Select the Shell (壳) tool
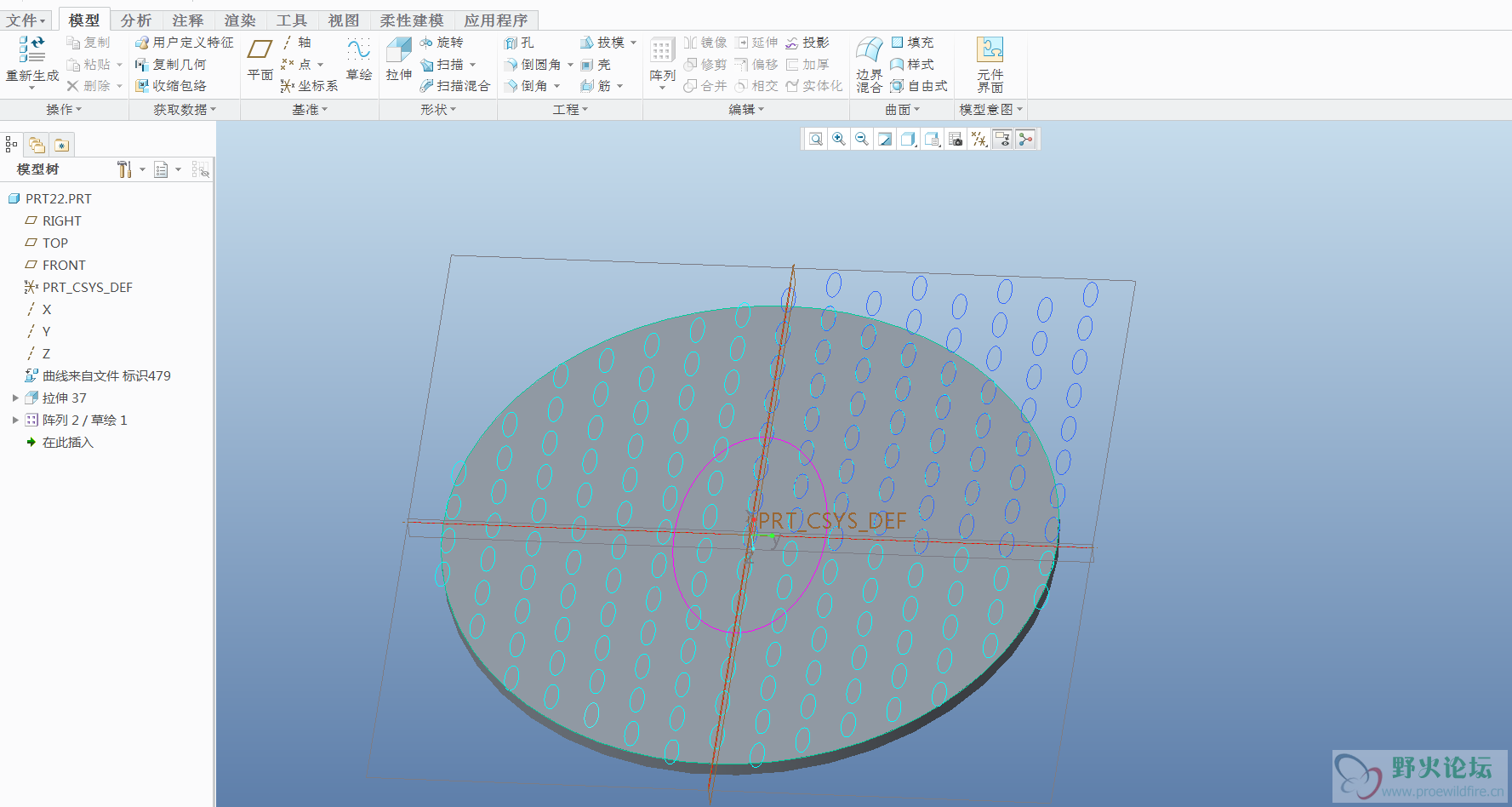Screen dimensions: 1512x807 point(596,65)
